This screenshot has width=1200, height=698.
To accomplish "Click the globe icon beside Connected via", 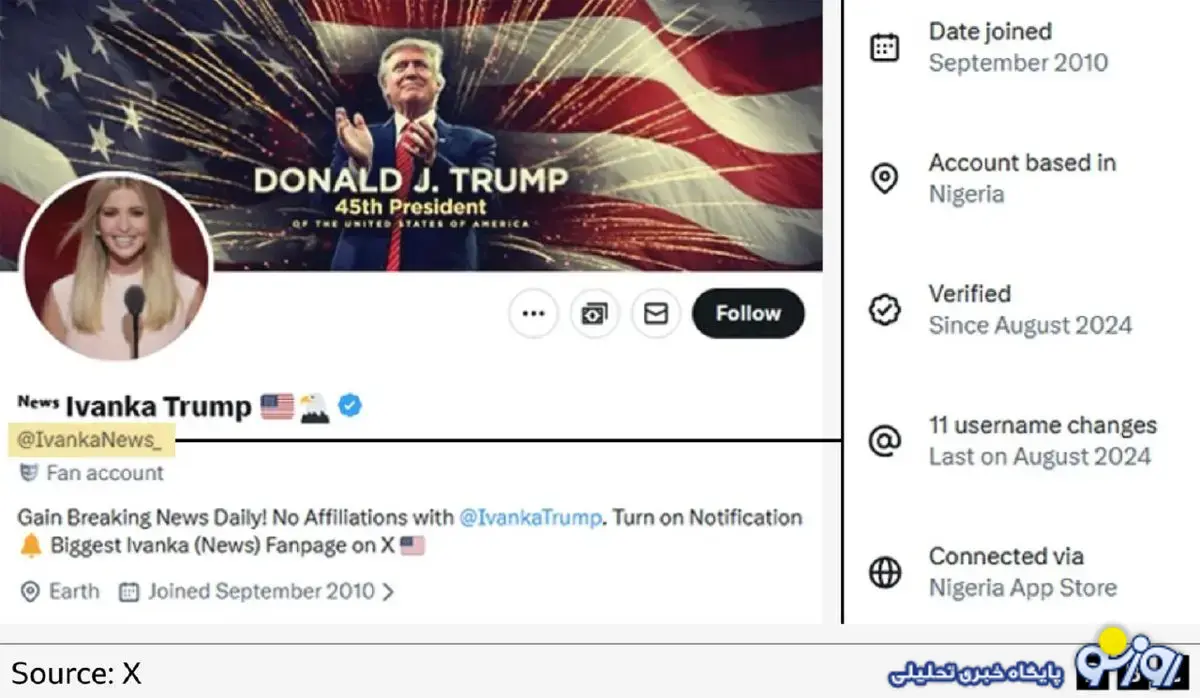I will tap(884, 572).
